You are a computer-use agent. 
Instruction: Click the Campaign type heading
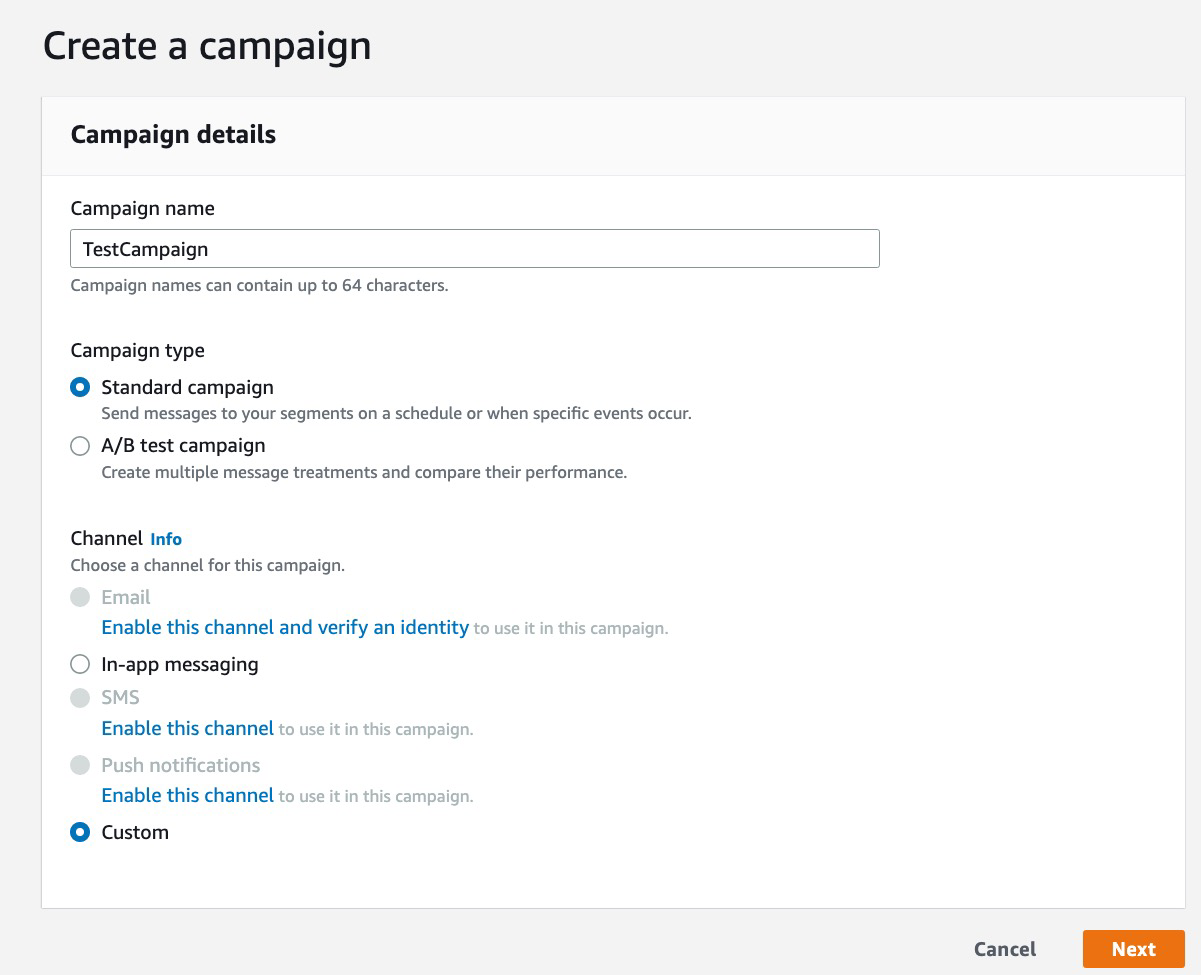click(137, 350)
